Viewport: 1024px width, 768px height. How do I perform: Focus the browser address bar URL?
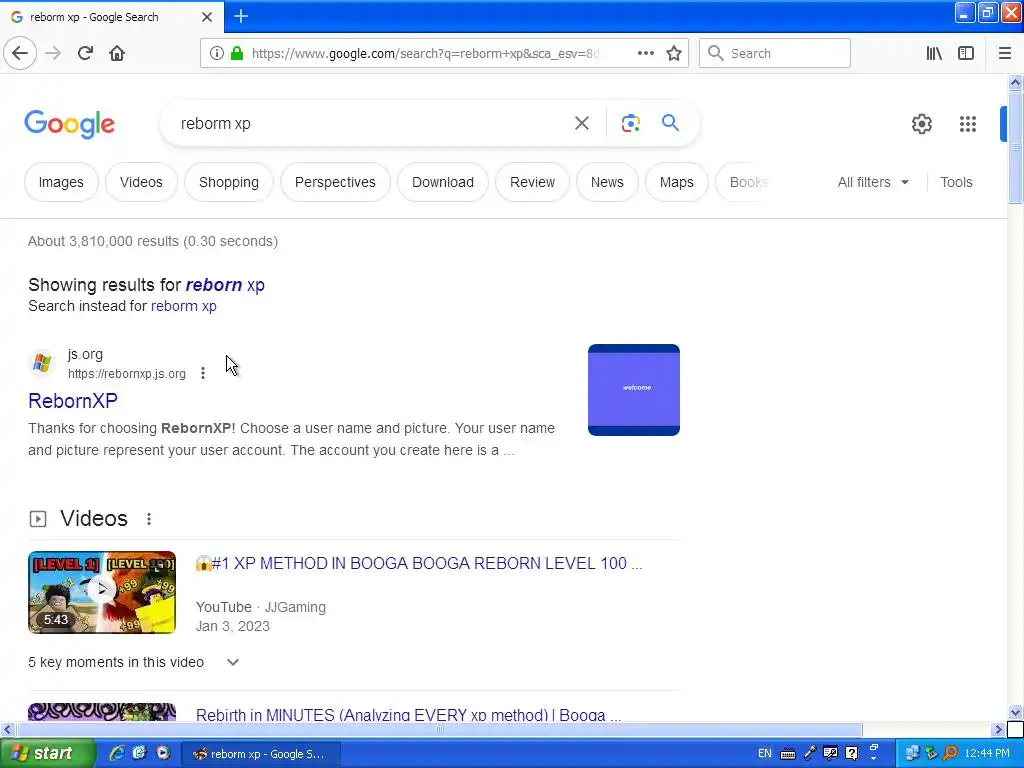point(424,54)
